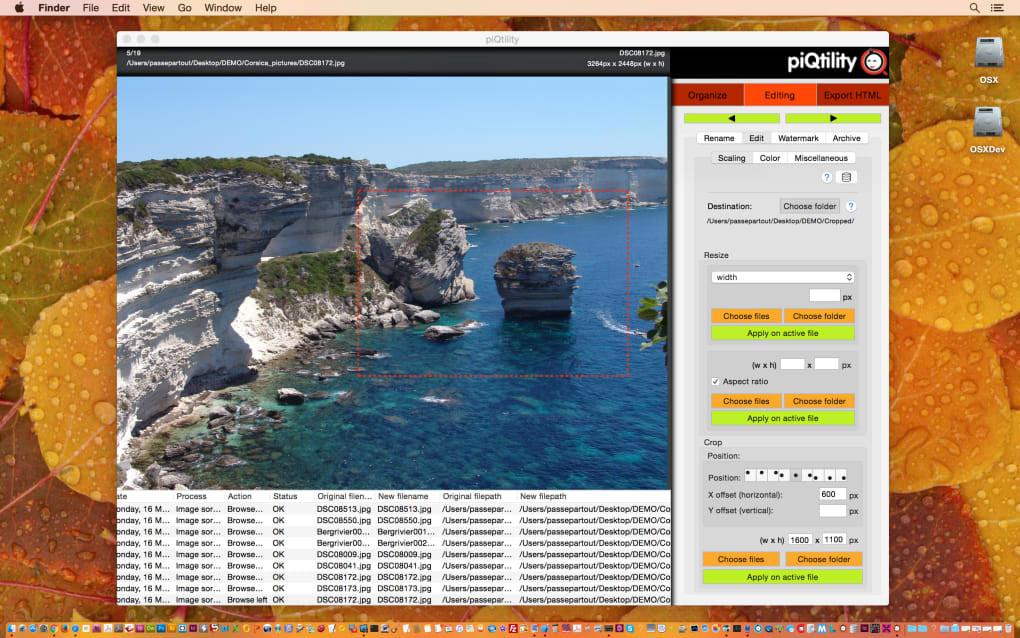
Task: Open the Rename sub-tab
Action: coord(719,139)
